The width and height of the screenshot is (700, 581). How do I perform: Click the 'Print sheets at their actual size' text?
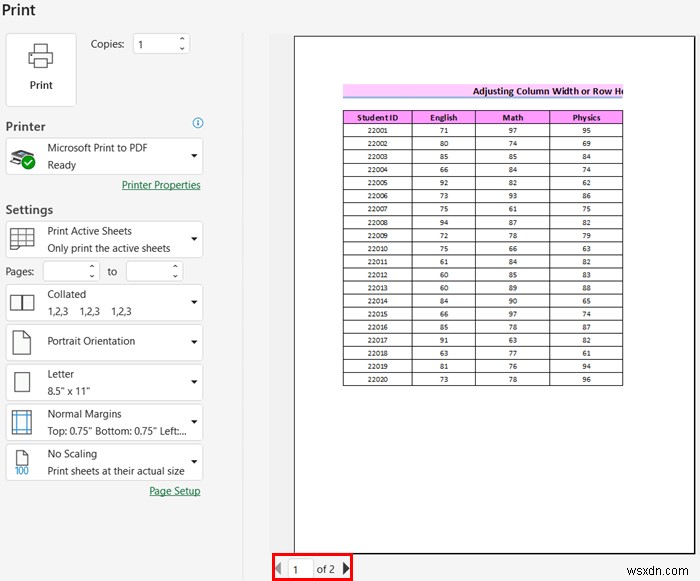click(x=116, y=471)
